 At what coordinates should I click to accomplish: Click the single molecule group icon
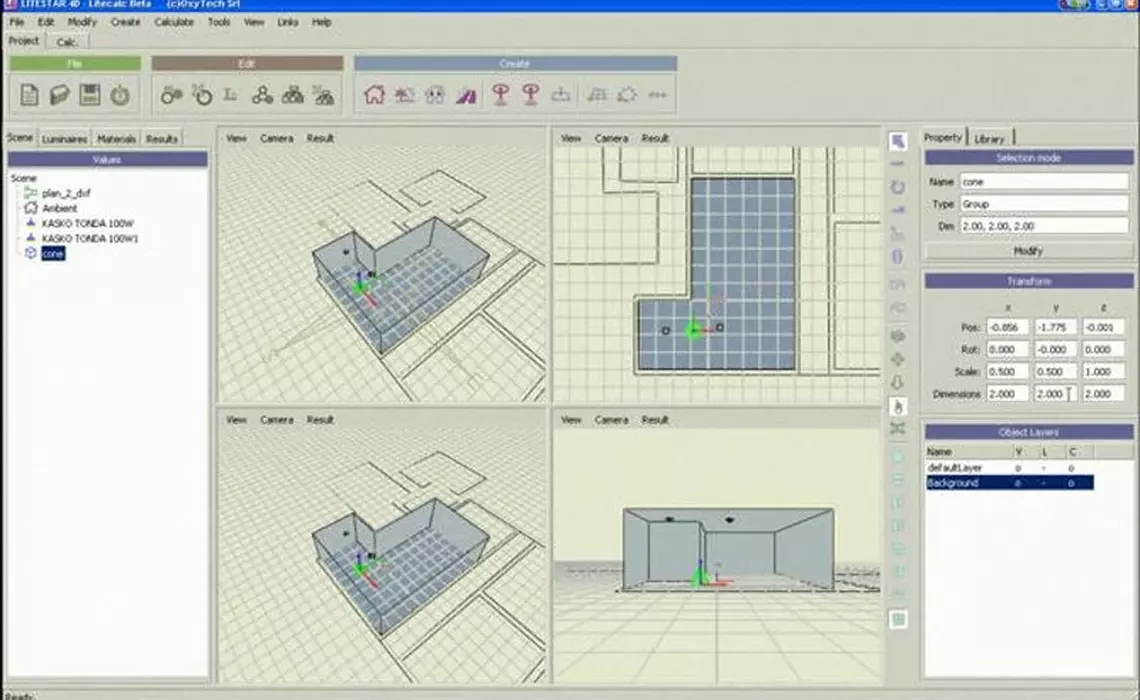pyautogui.click(x=262, y=94)
